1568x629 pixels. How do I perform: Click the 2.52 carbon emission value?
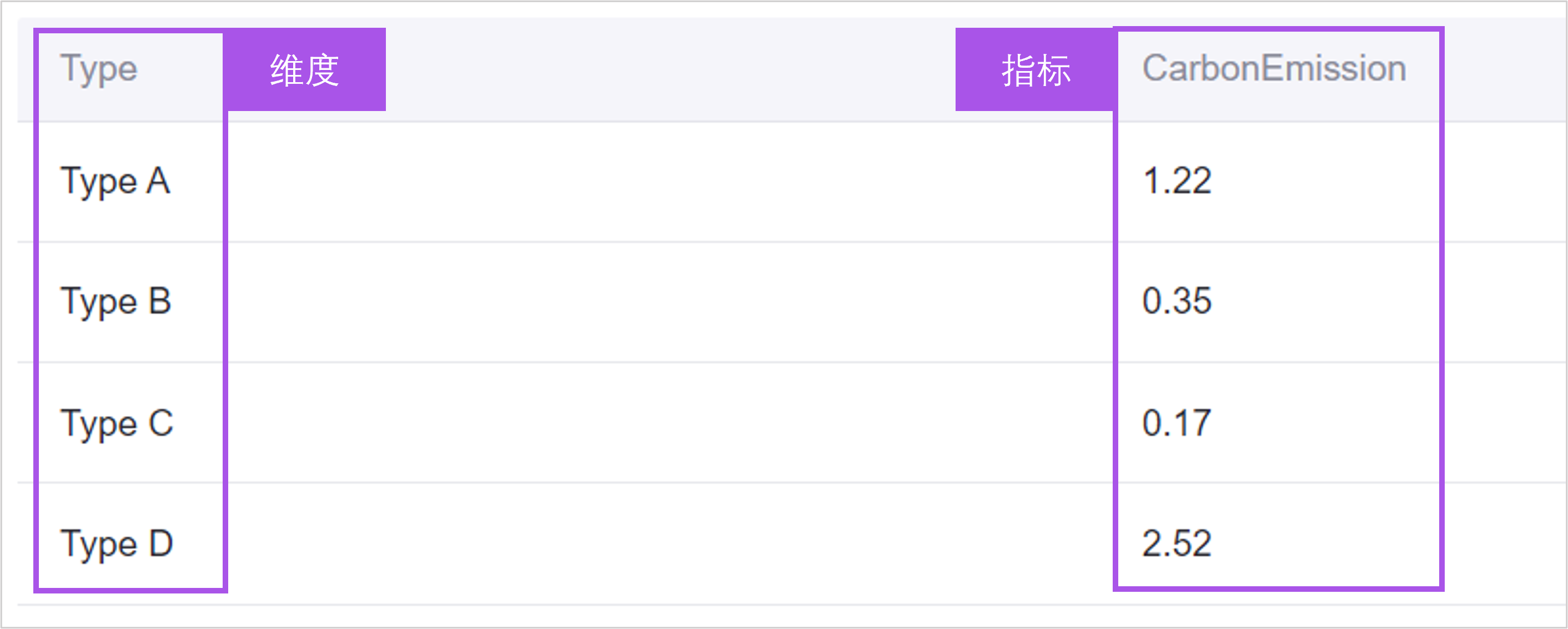[x=1177, y=544]
